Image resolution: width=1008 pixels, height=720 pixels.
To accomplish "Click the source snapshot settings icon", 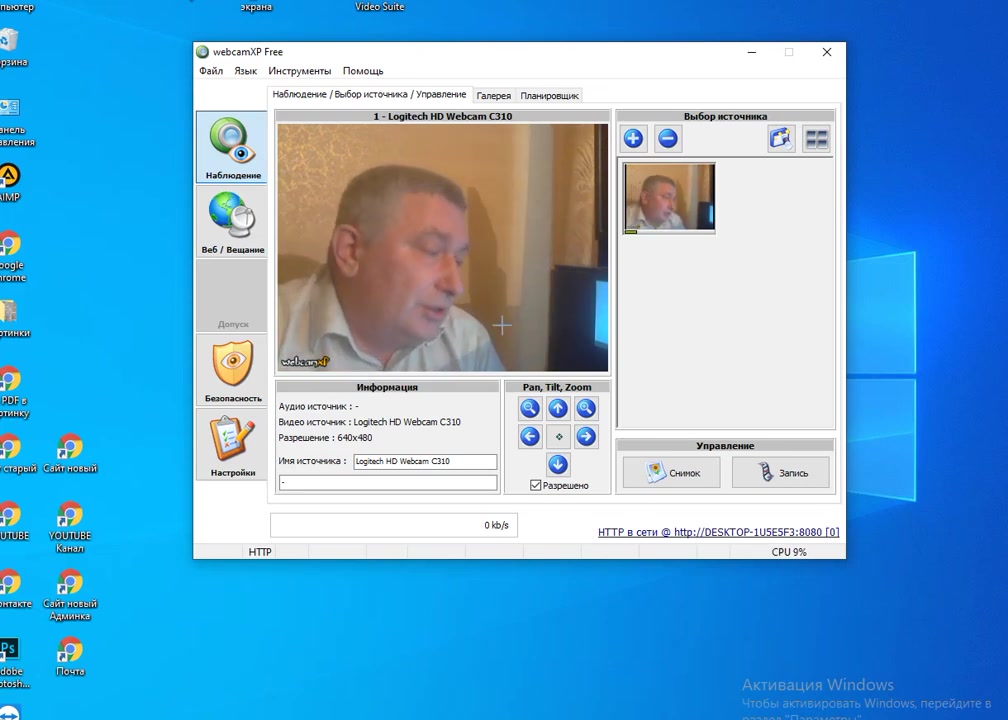I will [781, 139].
